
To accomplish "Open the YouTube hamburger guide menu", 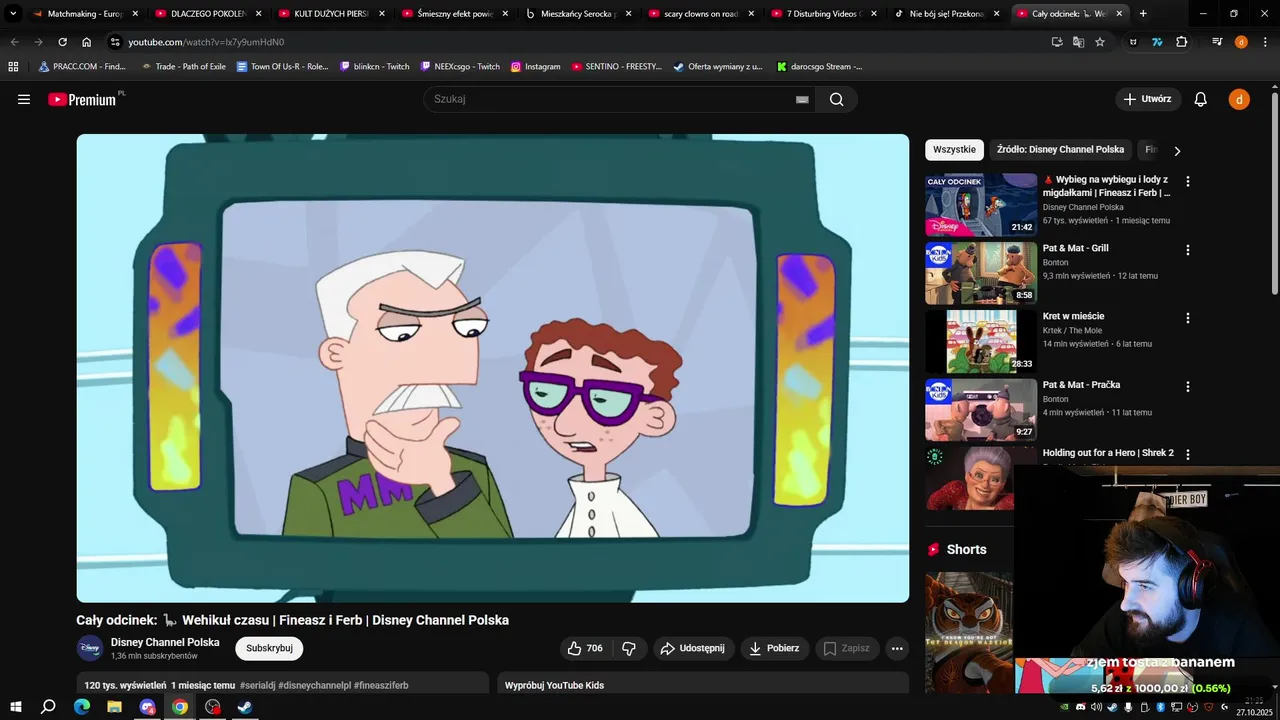I will point(24,99).
